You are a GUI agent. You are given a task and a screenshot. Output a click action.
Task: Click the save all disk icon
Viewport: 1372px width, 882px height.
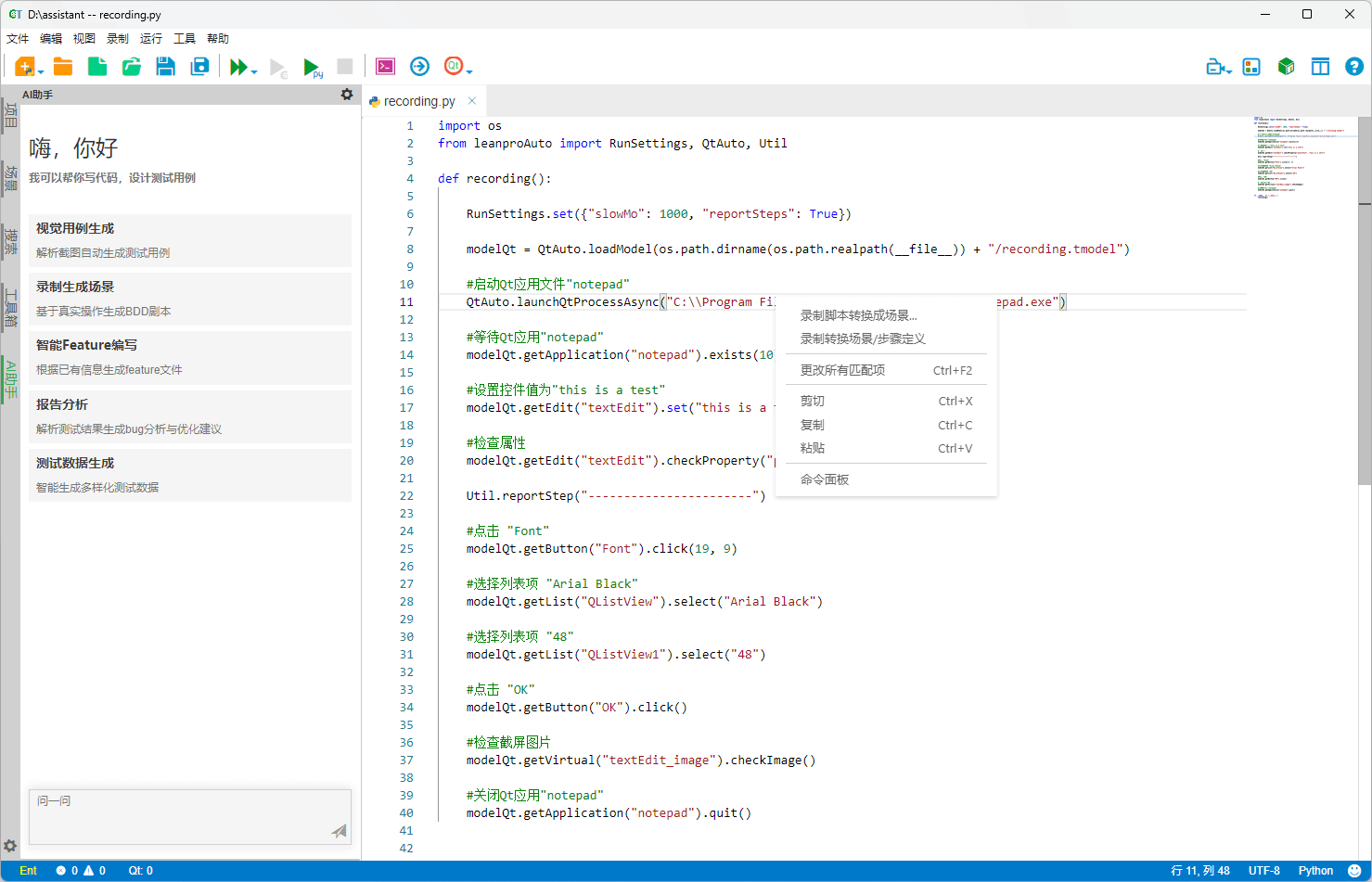point(199,66)
